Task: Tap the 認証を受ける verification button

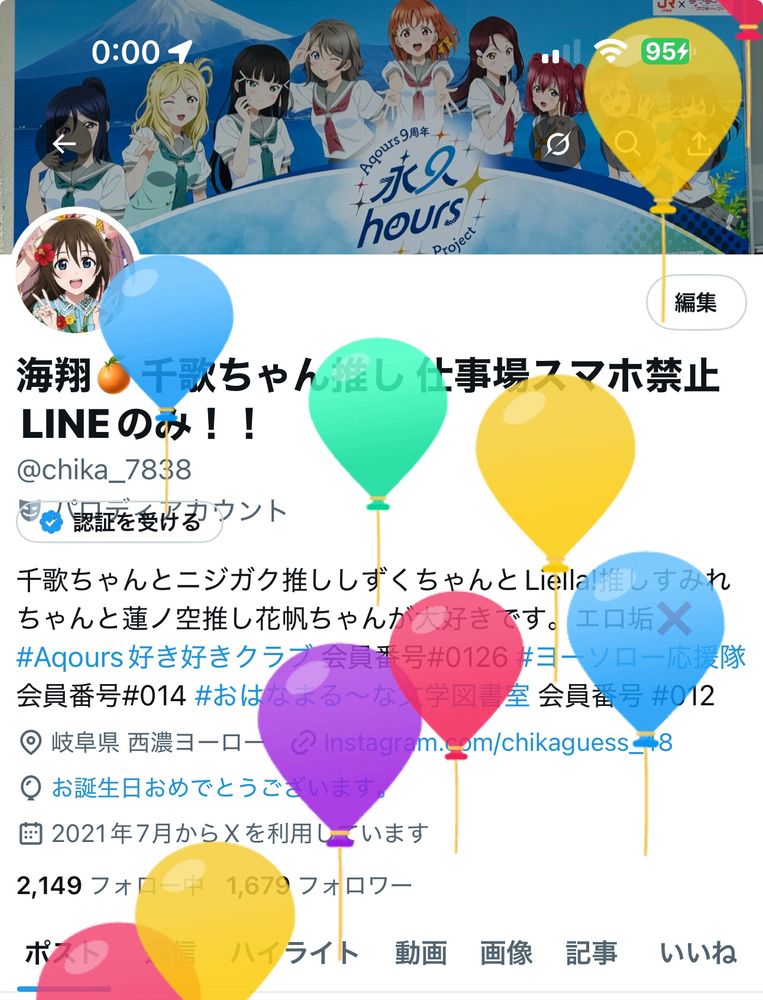Action: click(x=119, y=522)
